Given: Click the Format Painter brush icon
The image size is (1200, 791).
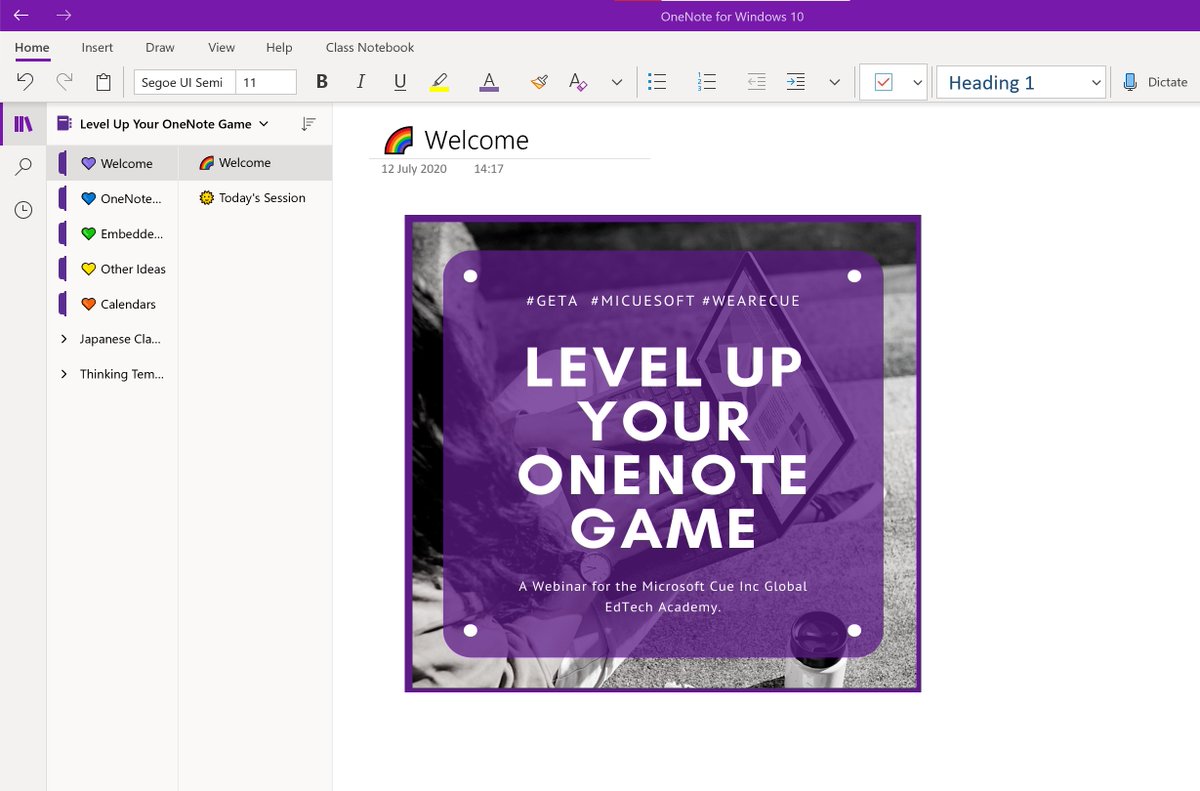Looking at the screenshot, I should point(539,82).
